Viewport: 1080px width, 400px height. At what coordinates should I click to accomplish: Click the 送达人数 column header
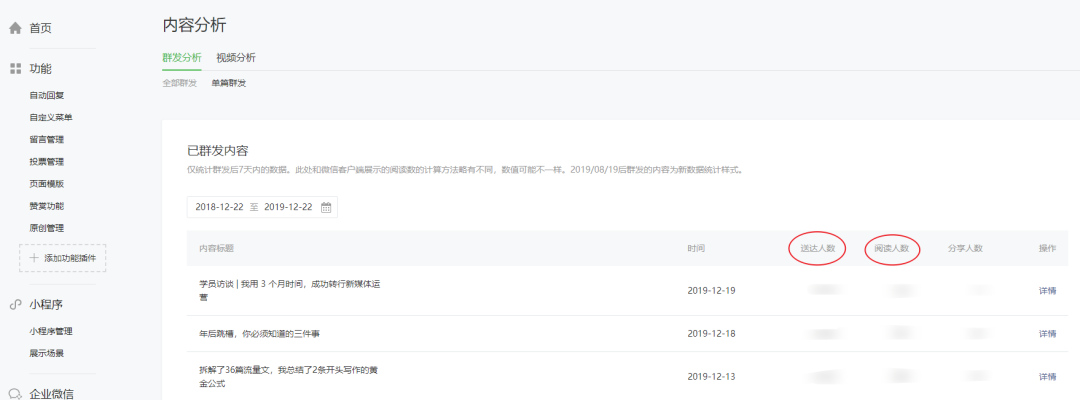[x=818, y=249]
